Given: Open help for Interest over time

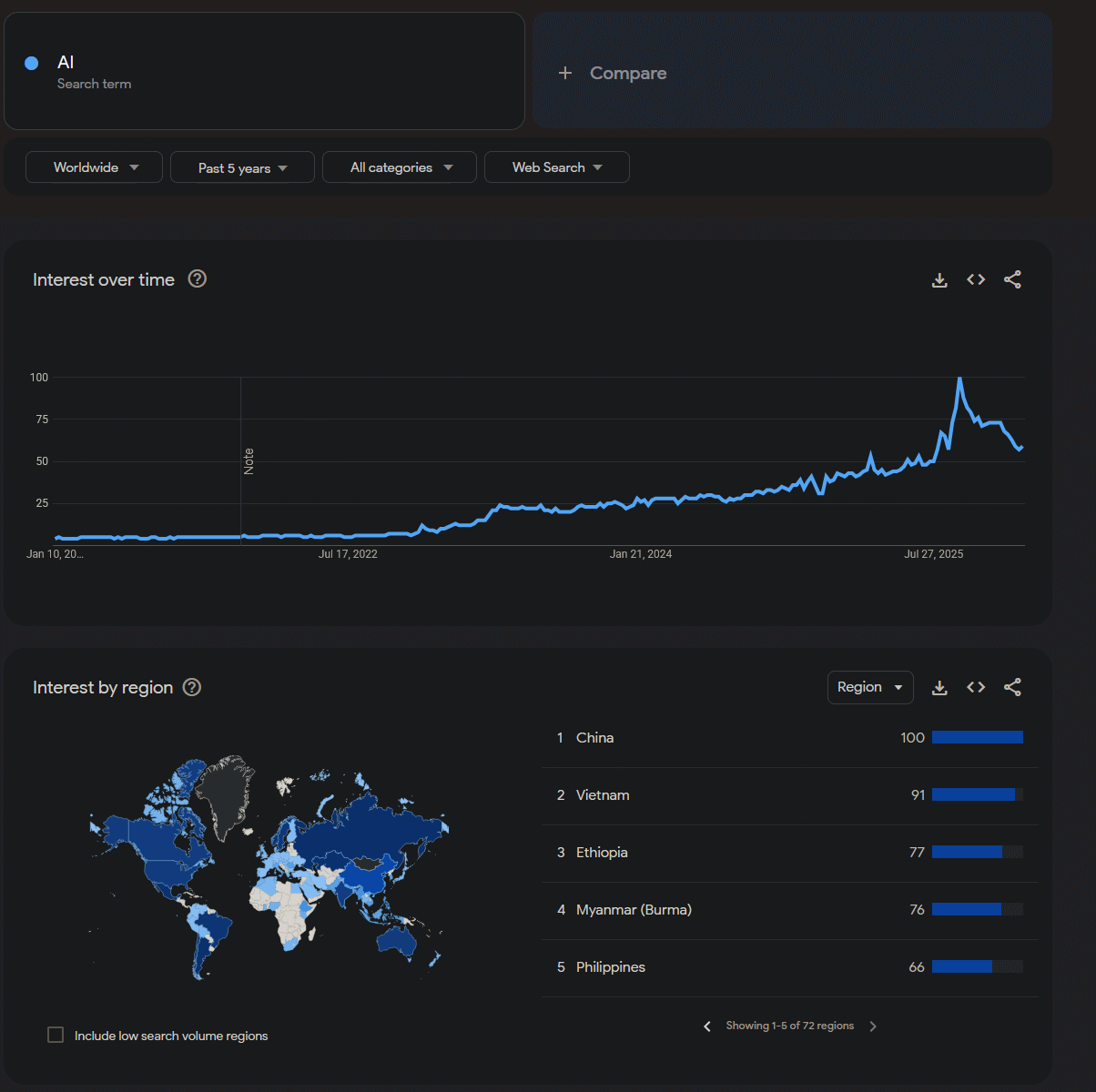Looking at the screenshot, I should [198, 279].
